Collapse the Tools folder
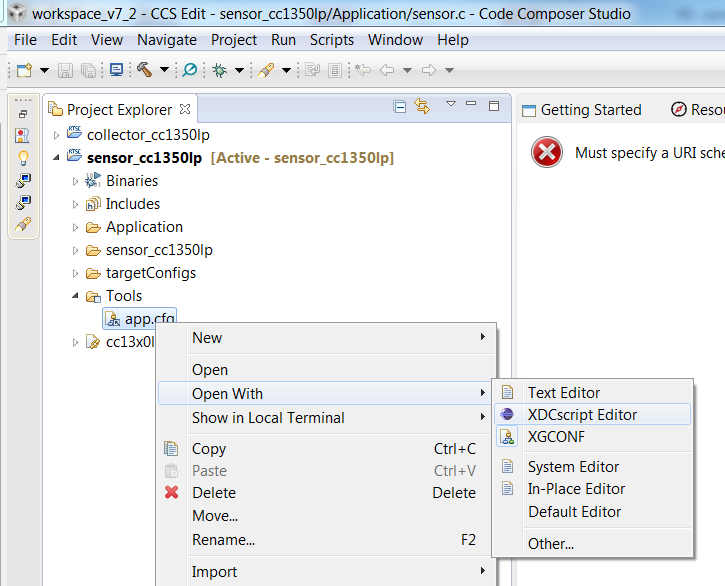 pyautogui.click(x=75, y=296)
